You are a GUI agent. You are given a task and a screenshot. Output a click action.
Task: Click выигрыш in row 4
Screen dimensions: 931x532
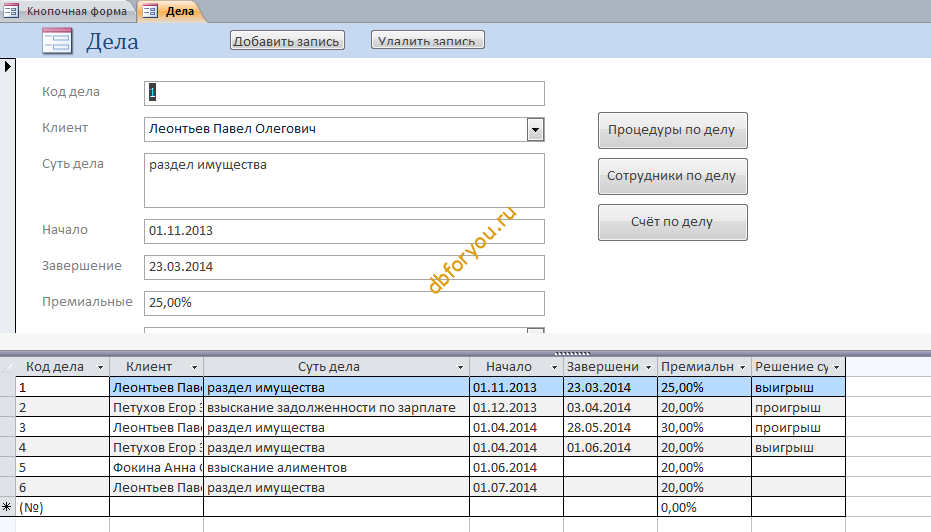(799, 447)
